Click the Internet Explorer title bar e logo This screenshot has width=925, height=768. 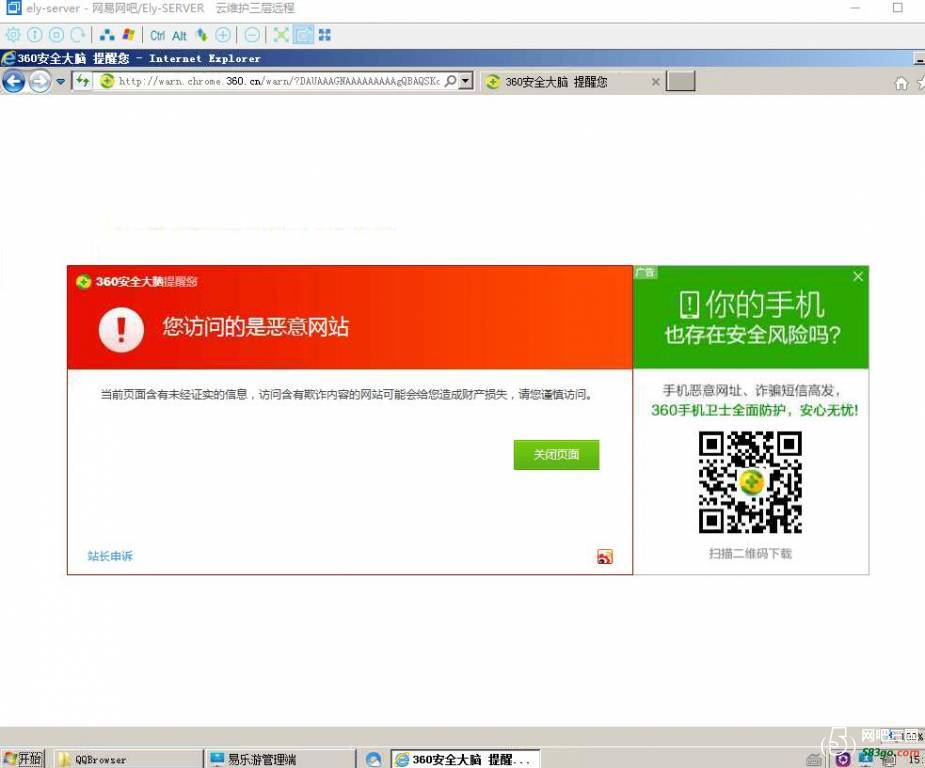tap(8, 58)
